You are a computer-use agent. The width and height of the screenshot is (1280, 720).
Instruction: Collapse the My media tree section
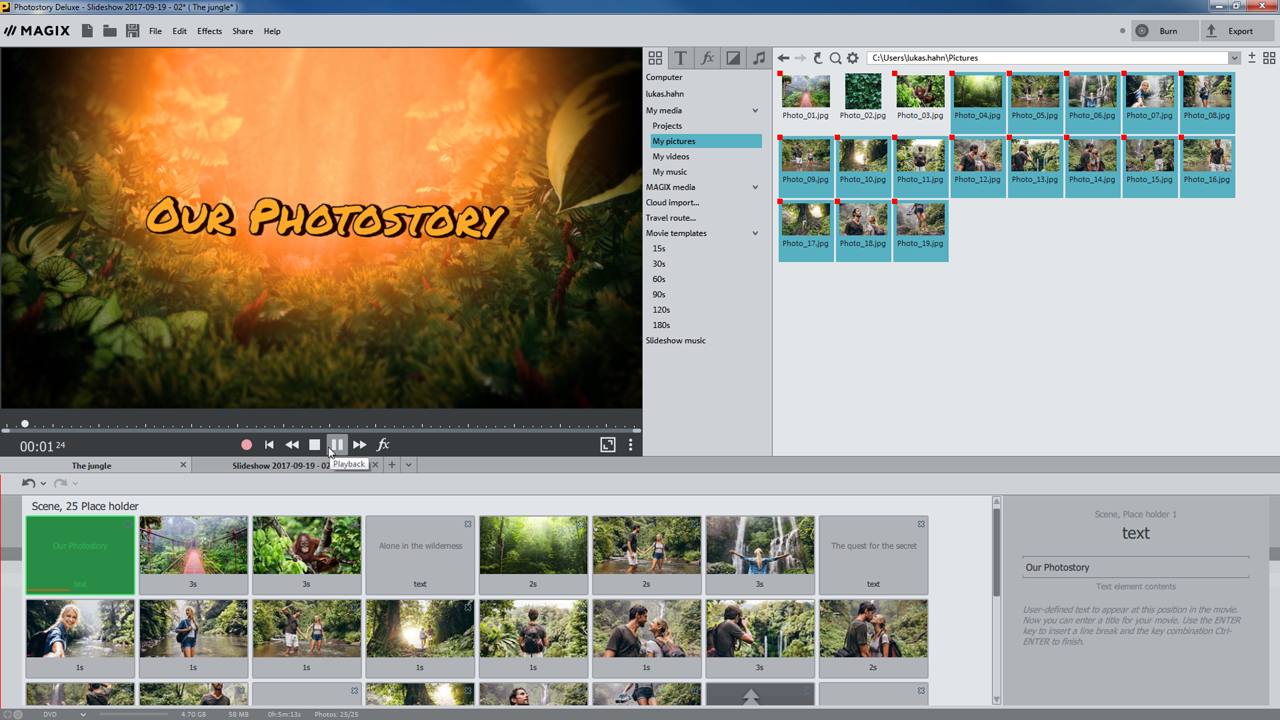point(755,110)
